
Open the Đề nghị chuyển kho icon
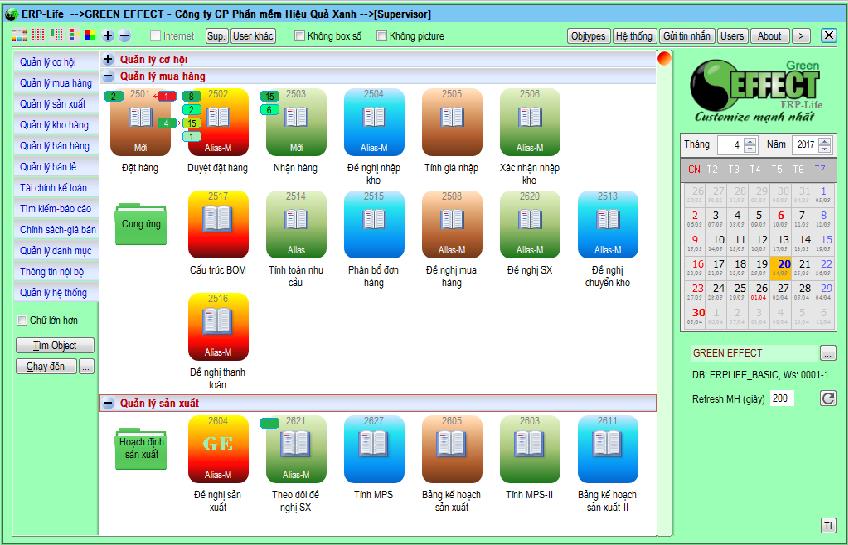pyautogui.click(x=607, y=226)
